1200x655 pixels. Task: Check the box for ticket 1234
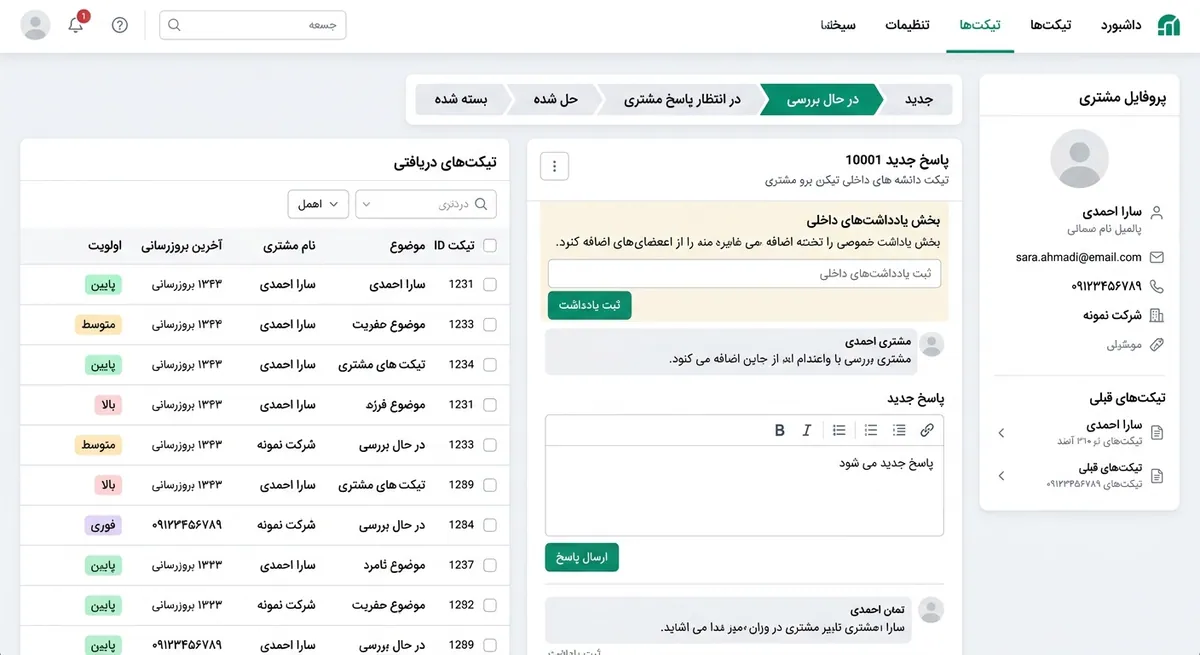[490, 365]
